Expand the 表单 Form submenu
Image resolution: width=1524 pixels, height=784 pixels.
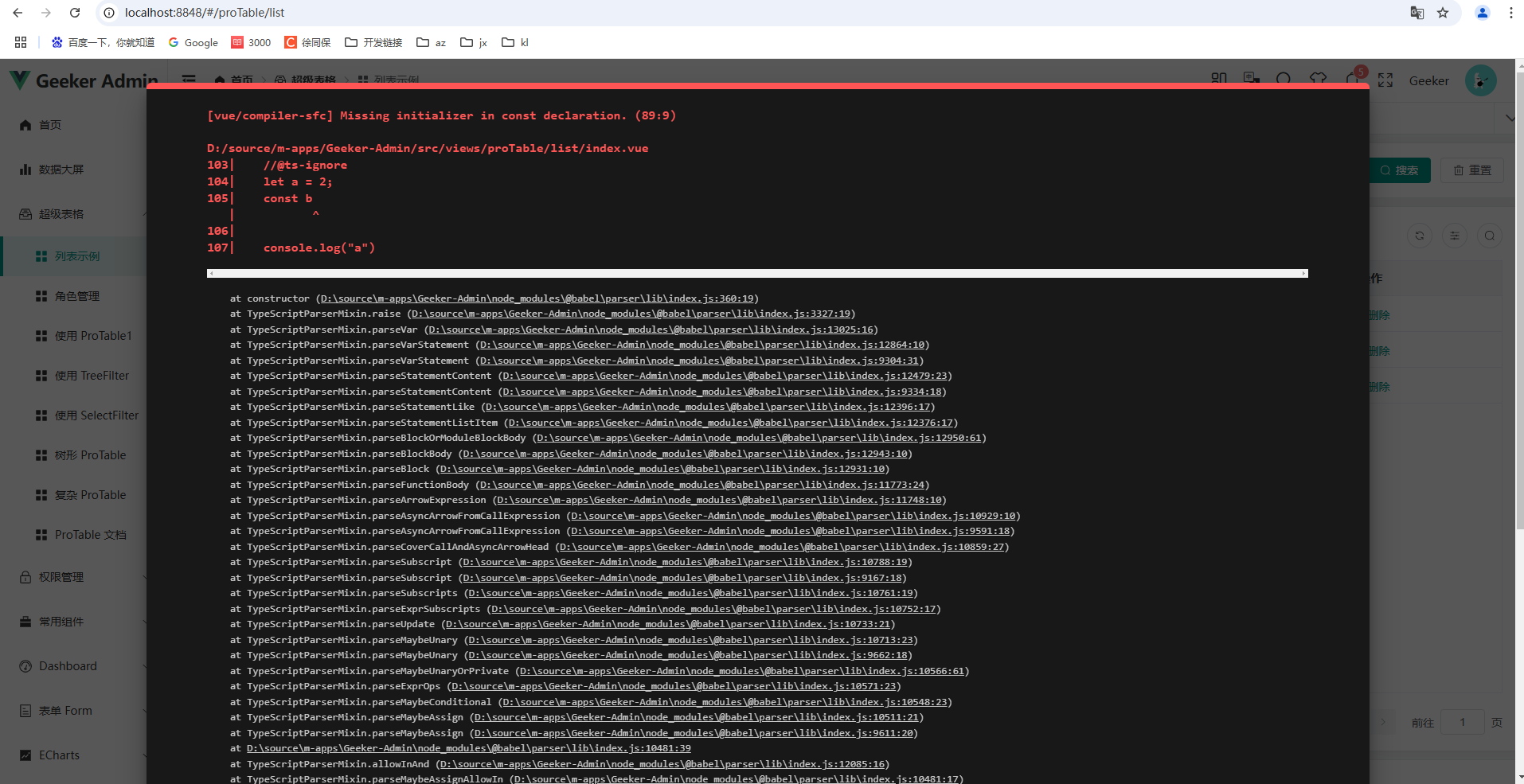[x=73, y=711]
